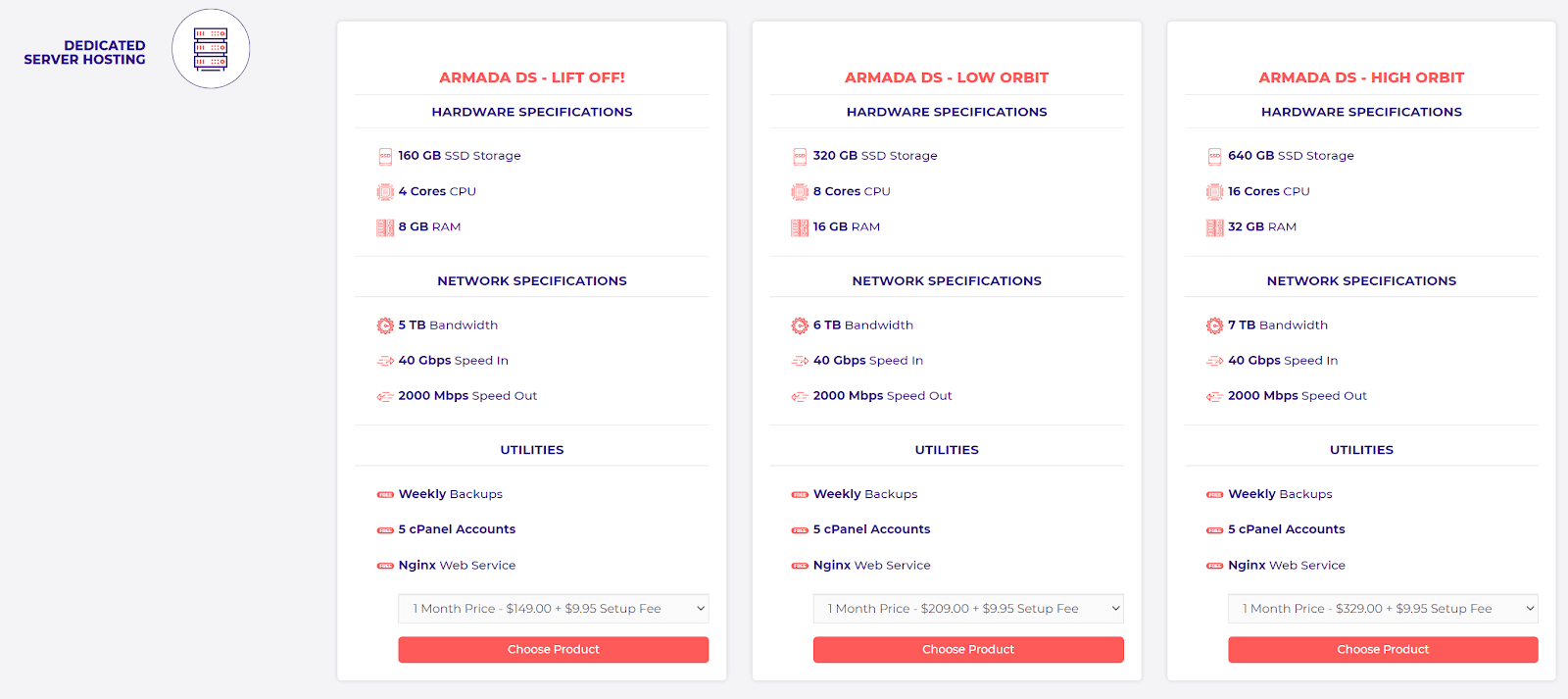Image resolution: width=1568 pixels, height=699 pixels.
Task: Click the bandwidth gear icon on Lift Off plan
Action: click(x=383, y=325)
